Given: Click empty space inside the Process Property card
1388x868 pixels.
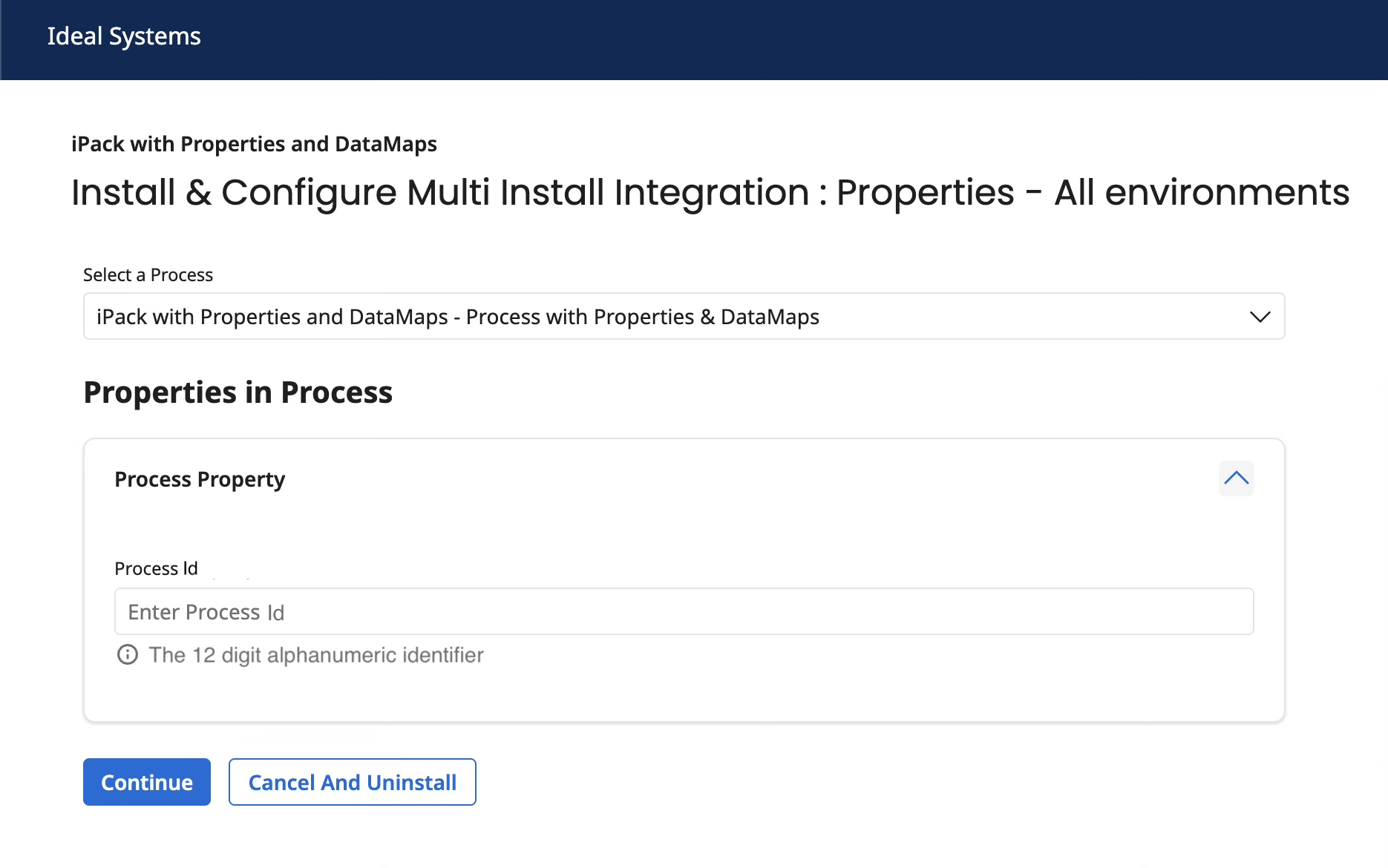Looking at the screenshot, I should pyautogui.click(x=816, y=690).
